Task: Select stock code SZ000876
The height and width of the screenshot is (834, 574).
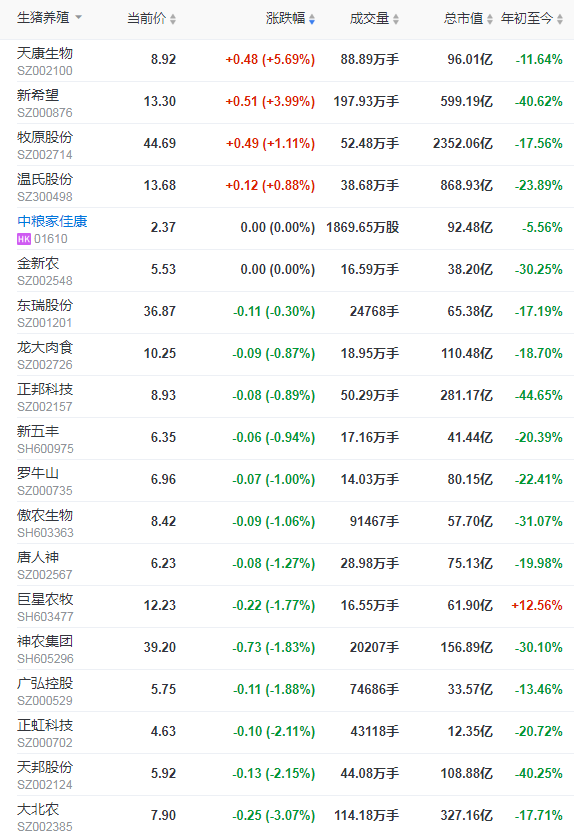Action: coord(45,113)
